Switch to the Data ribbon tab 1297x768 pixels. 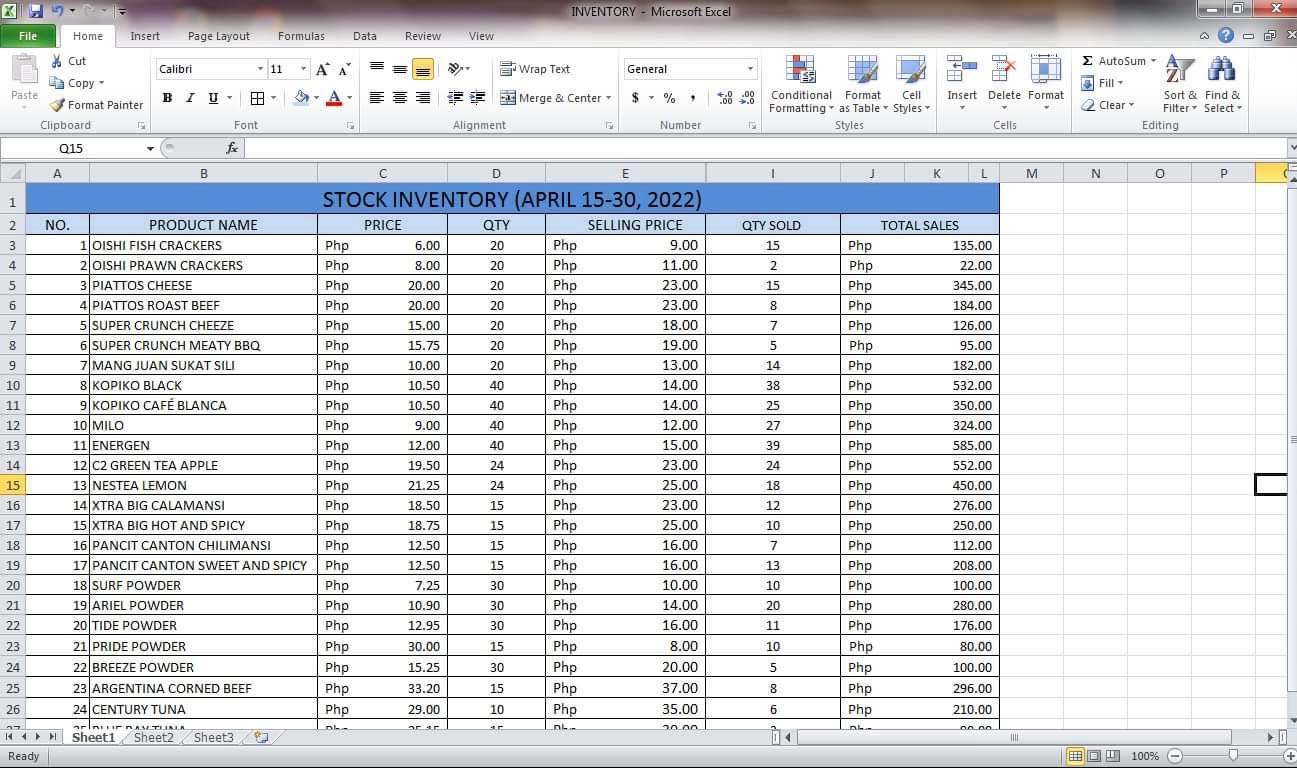365,36
